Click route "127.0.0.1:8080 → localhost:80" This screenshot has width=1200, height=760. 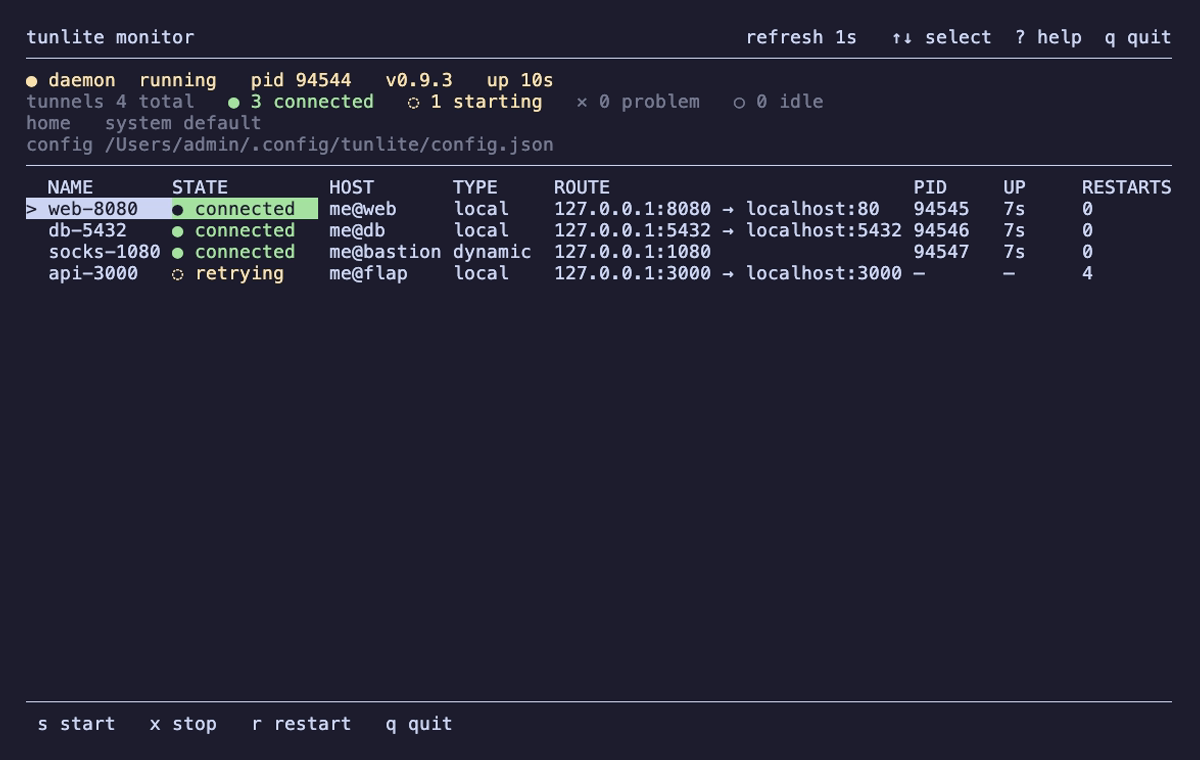tap(717, 209)
